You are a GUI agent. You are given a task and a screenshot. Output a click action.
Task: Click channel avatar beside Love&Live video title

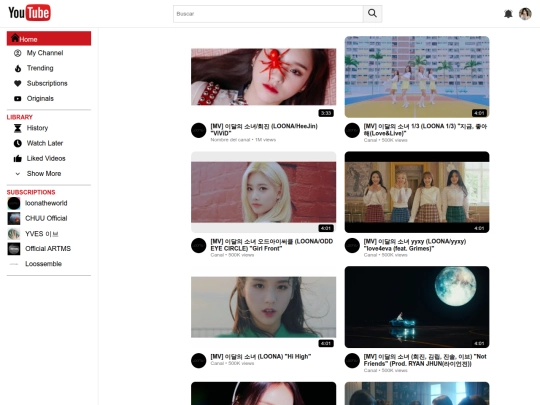[x=352, y=131]
